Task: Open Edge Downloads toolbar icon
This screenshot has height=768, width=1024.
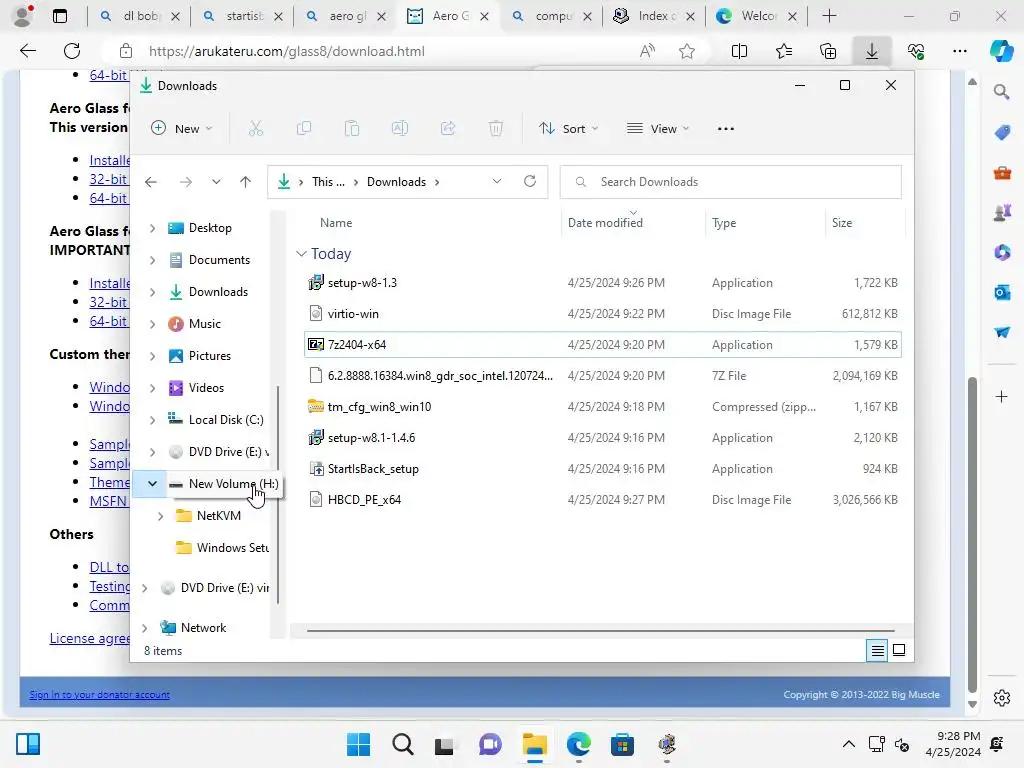Action: [872, 51]
